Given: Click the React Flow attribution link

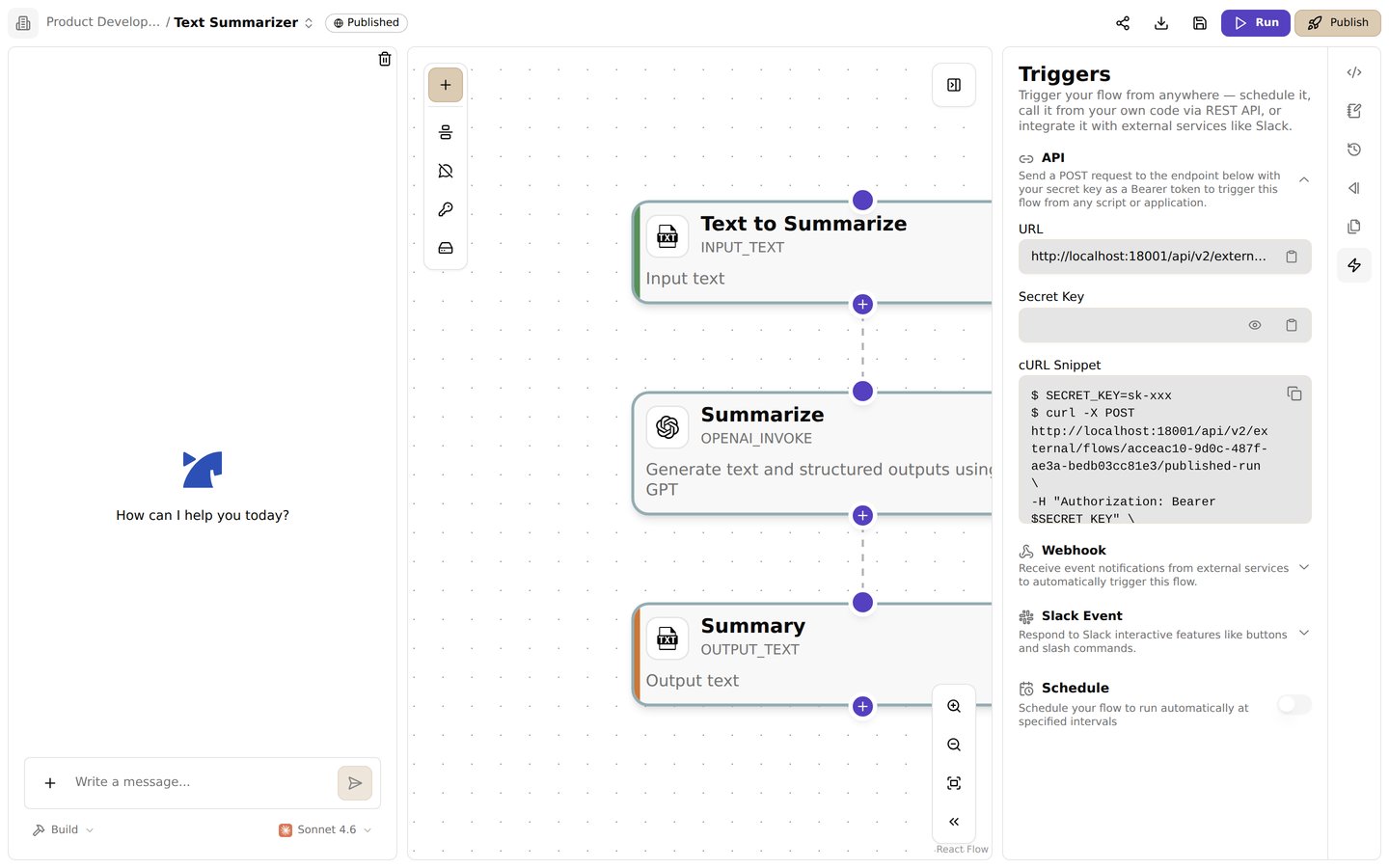Looking at the screenshot, I should pos(963,850).
